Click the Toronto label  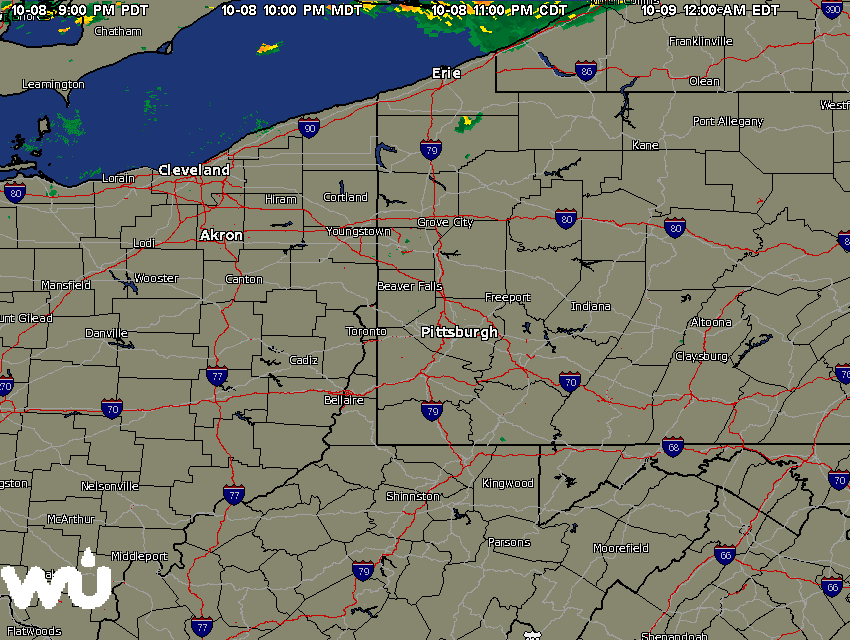pos(366,332)
